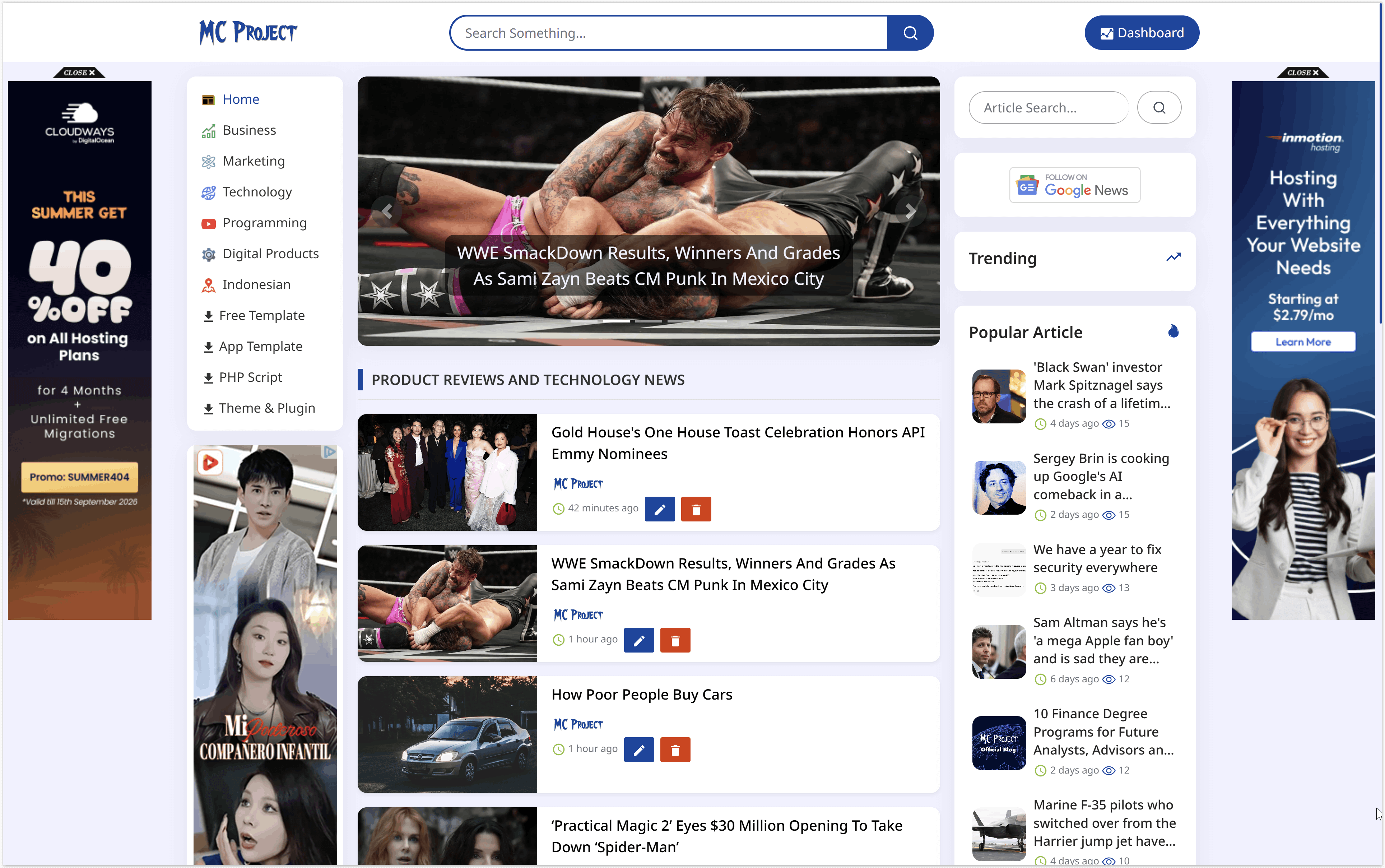The width and height of the screenshot is (1385, 868).
Task: Edit the How Poor People Buy Cars article
Action: [639, 750]
